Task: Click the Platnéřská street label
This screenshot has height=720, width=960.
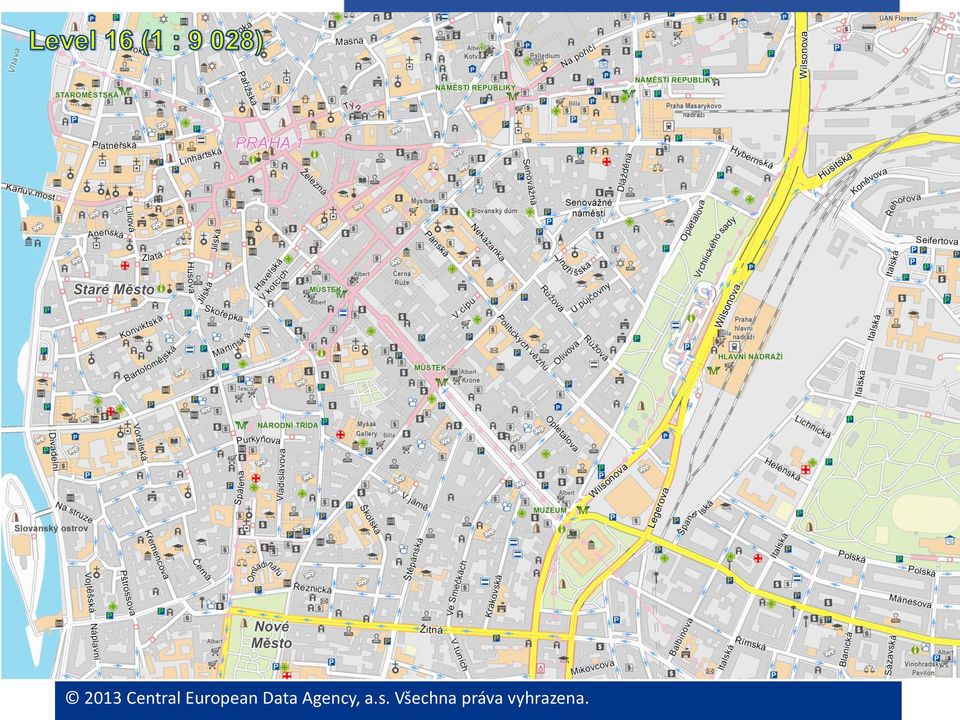Action: click(x=114, y=146)
